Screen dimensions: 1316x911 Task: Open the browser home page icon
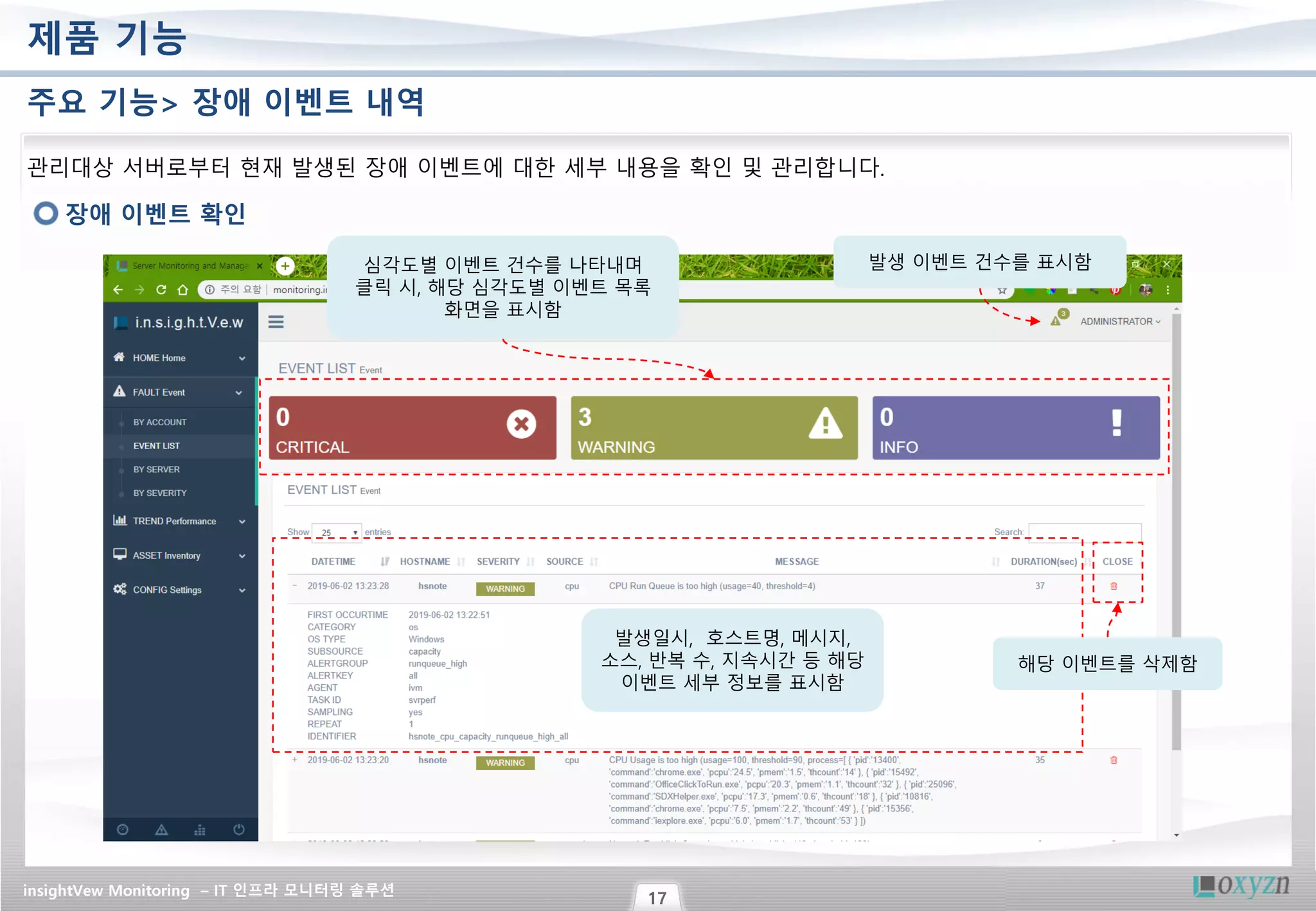pyautogui.click(x=183, y=290)
